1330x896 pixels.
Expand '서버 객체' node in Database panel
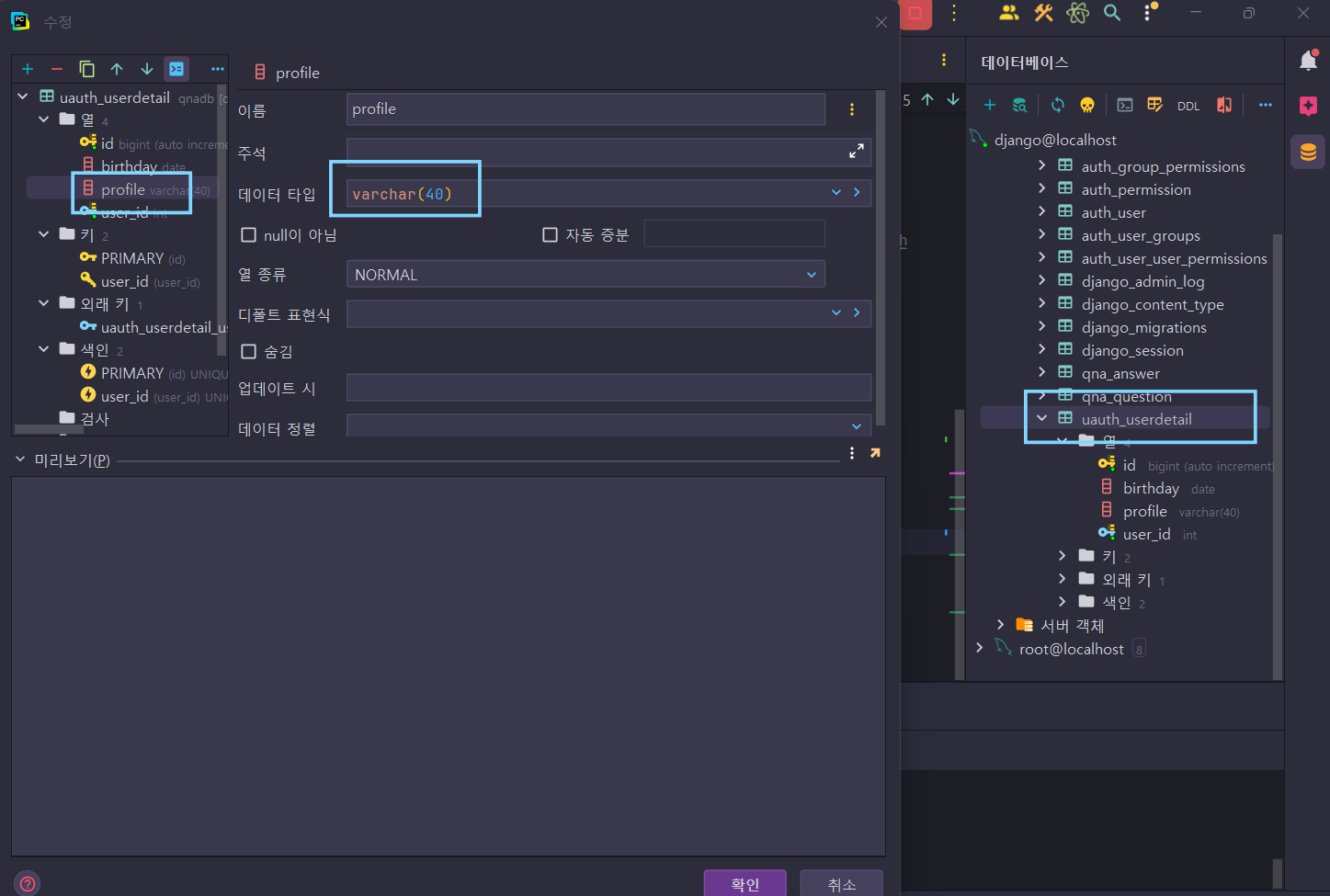coord(1001,624)
